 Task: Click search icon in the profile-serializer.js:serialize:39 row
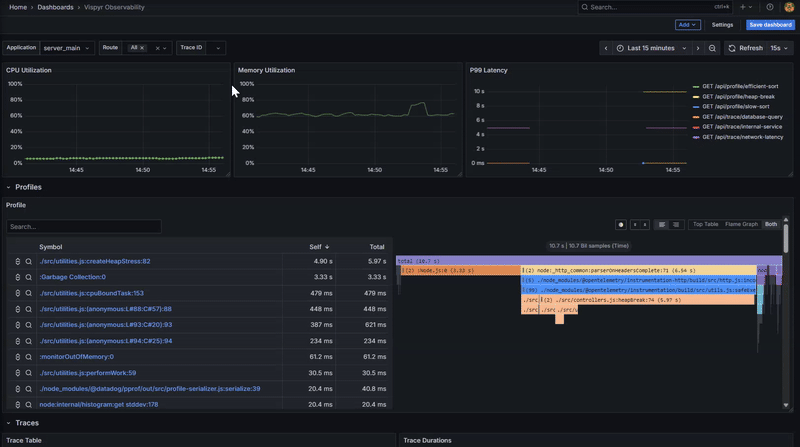click(x=29, y=389)
